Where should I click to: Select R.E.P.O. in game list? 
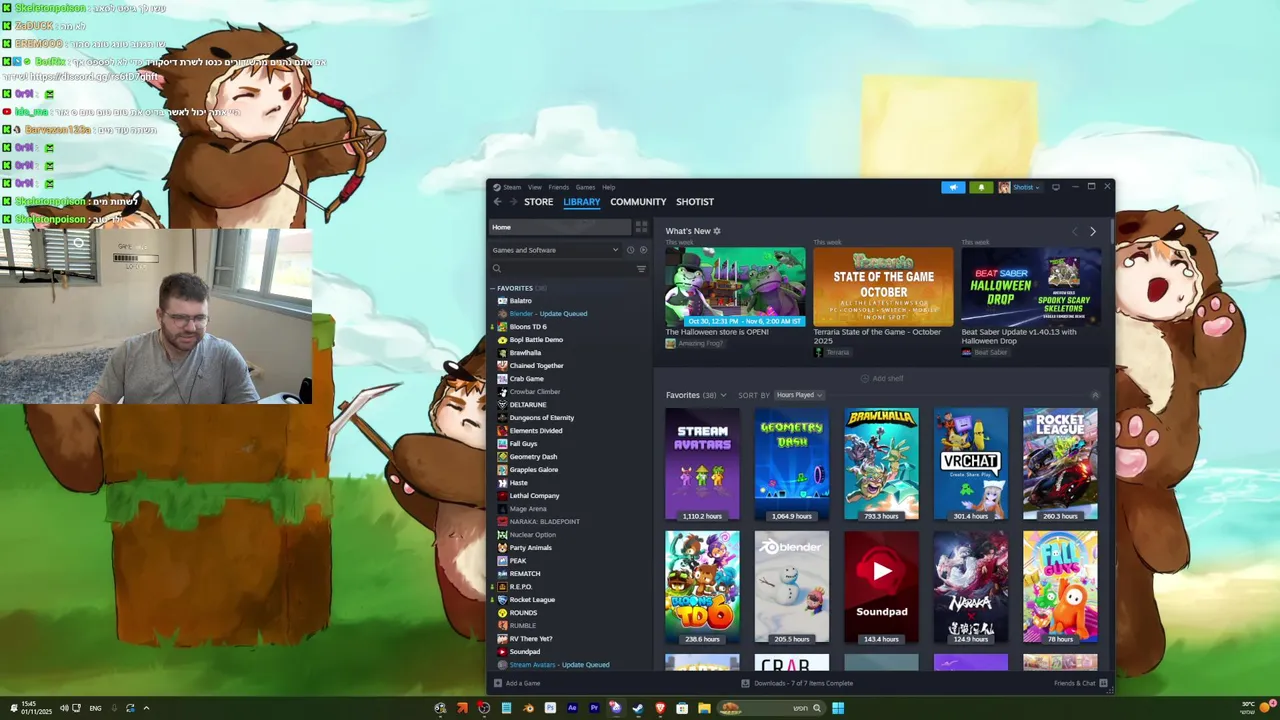[x=521, y=587]
